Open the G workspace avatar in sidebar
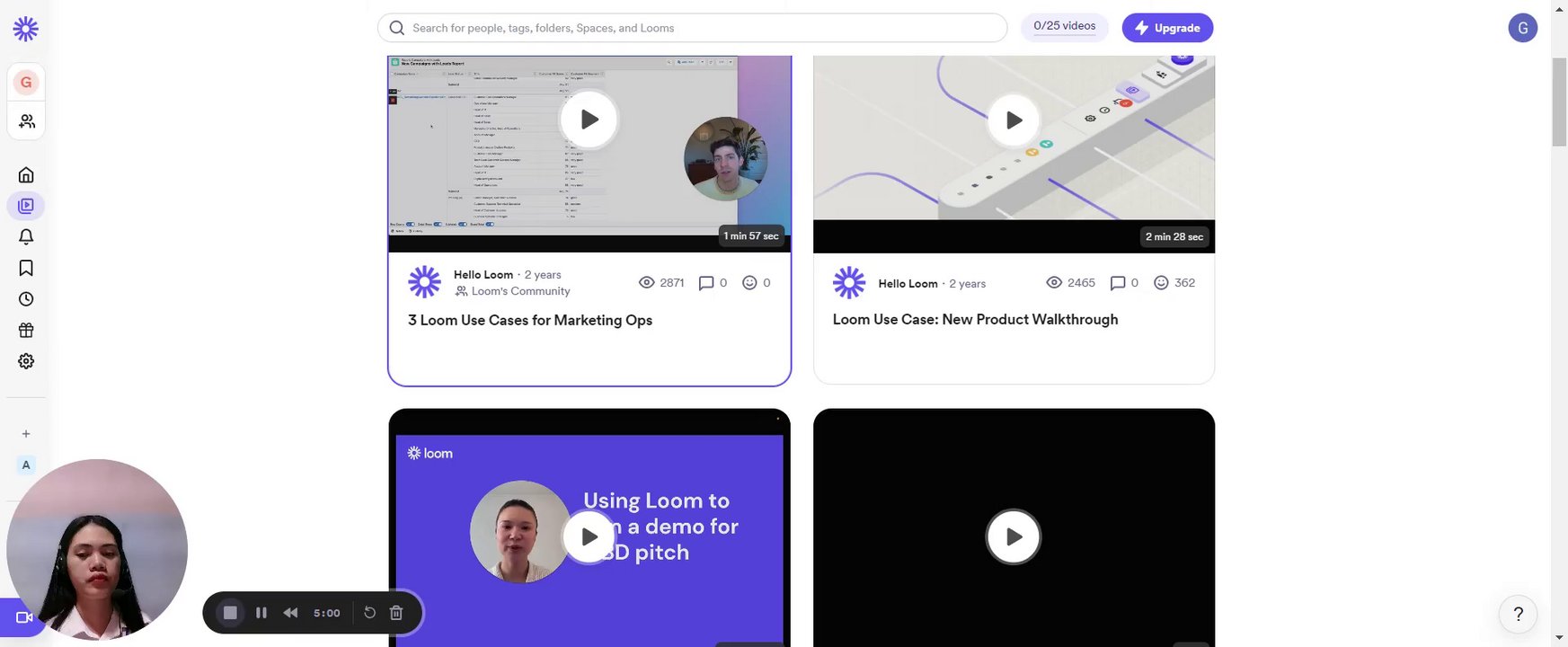This screenshot has width=1568, height=647. click(26, 83)
